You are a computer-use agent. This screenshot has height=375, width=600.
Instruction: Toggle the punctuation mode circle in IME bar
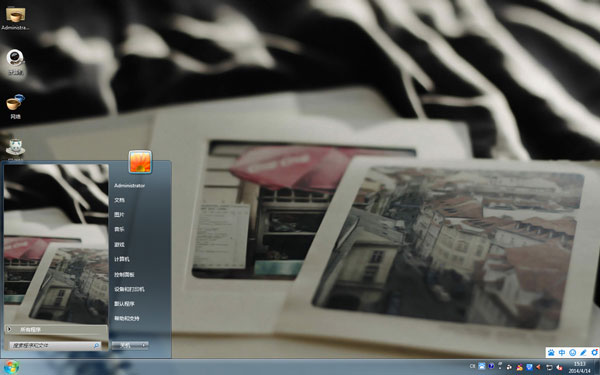point(572,352)
